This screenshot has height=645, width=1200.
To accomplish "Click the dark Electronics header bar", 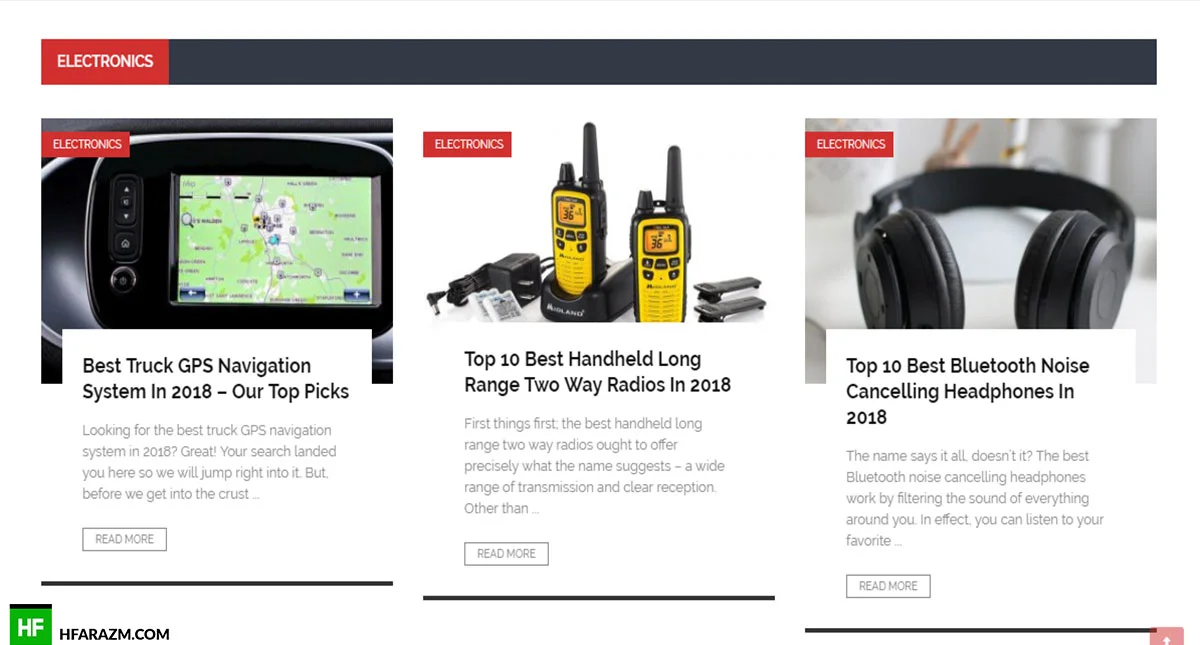I will click(x=663, y=61).
